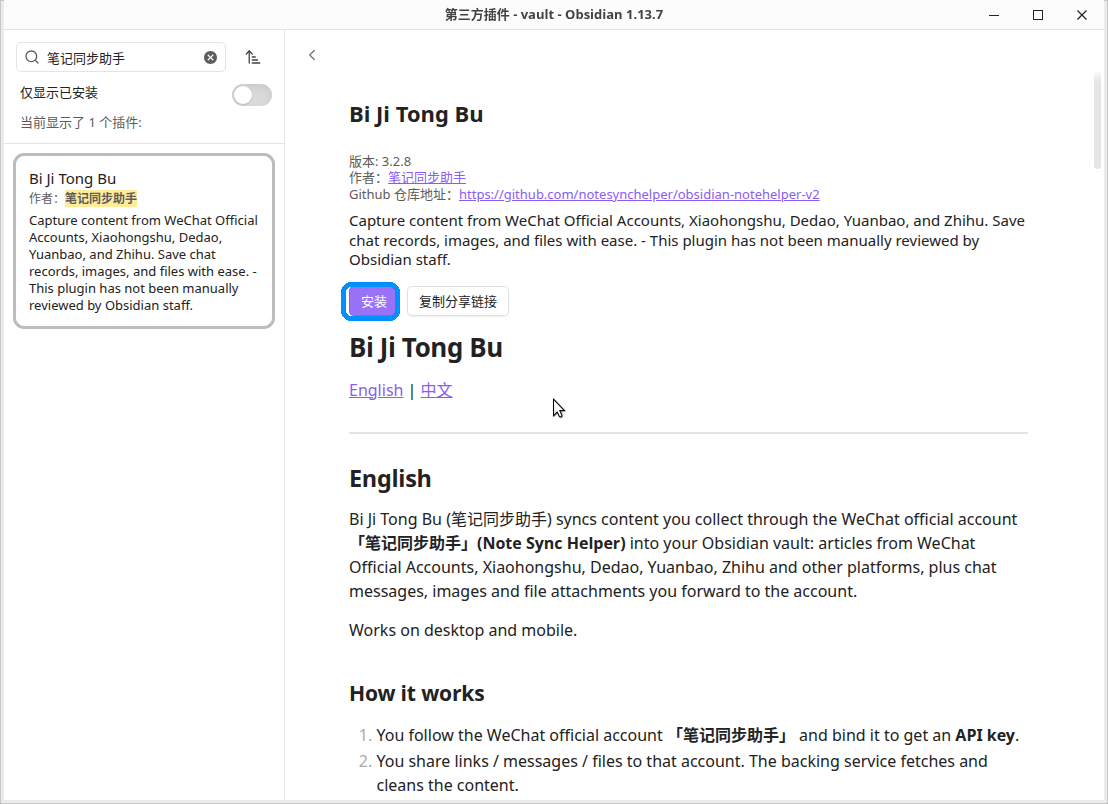Maximize the Obsidian window
1108x804 pixels.
pyautogui.click(x=1038, y=15)
